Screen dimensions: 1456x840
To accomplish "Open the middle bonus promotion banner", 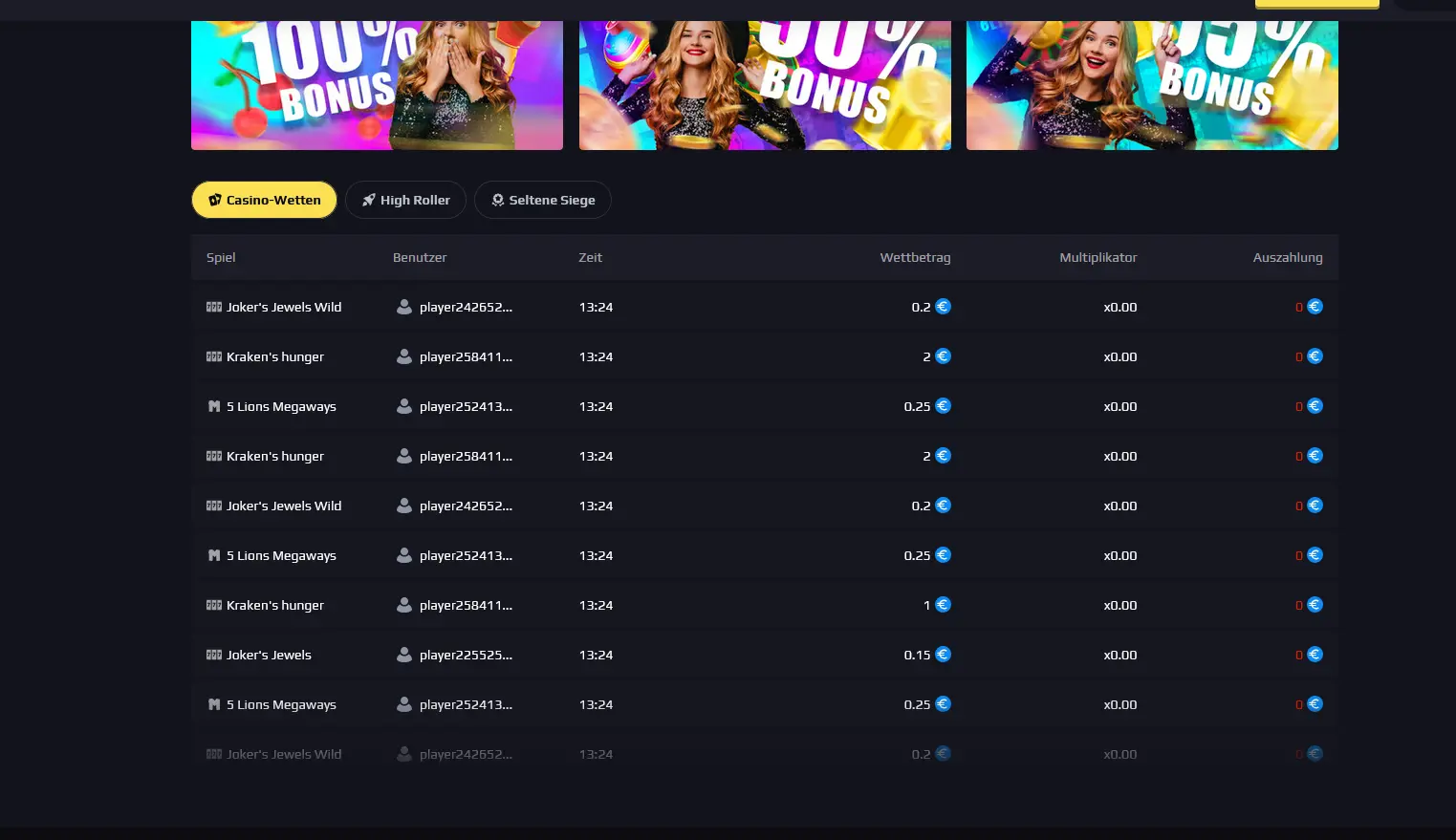I will [765, 85].
